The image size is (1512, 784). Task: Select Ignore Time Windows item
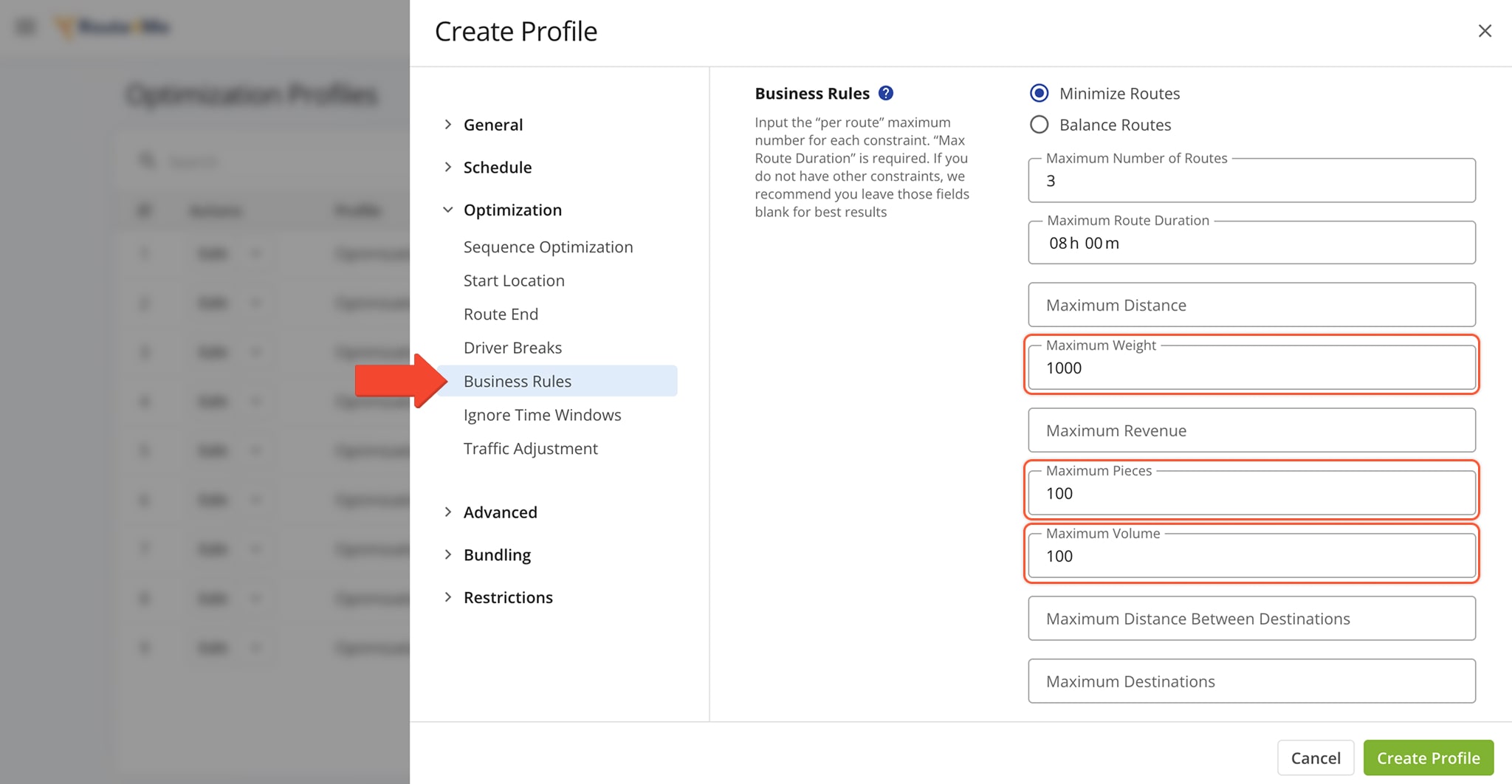542,415
